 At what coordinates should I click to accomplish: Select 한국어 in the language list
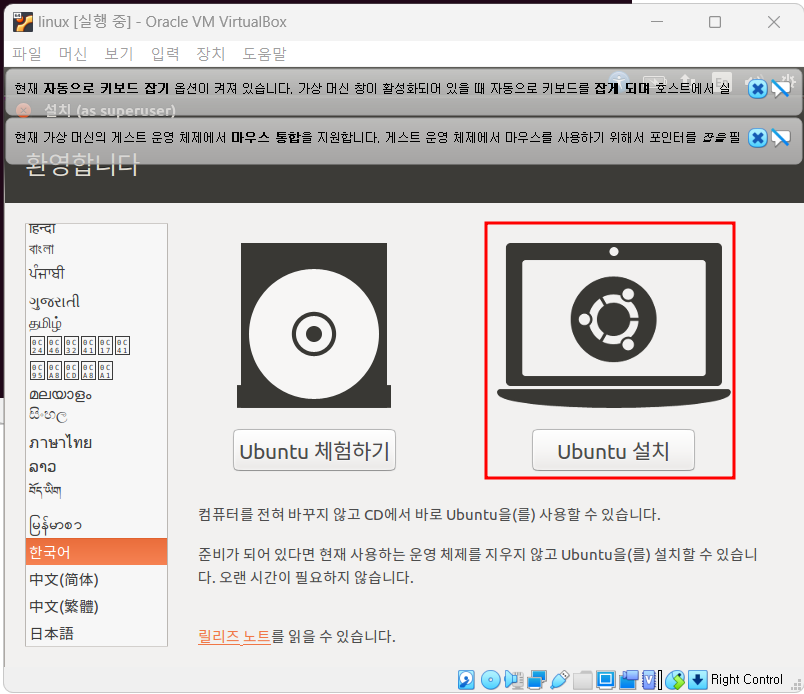(96, 552)
